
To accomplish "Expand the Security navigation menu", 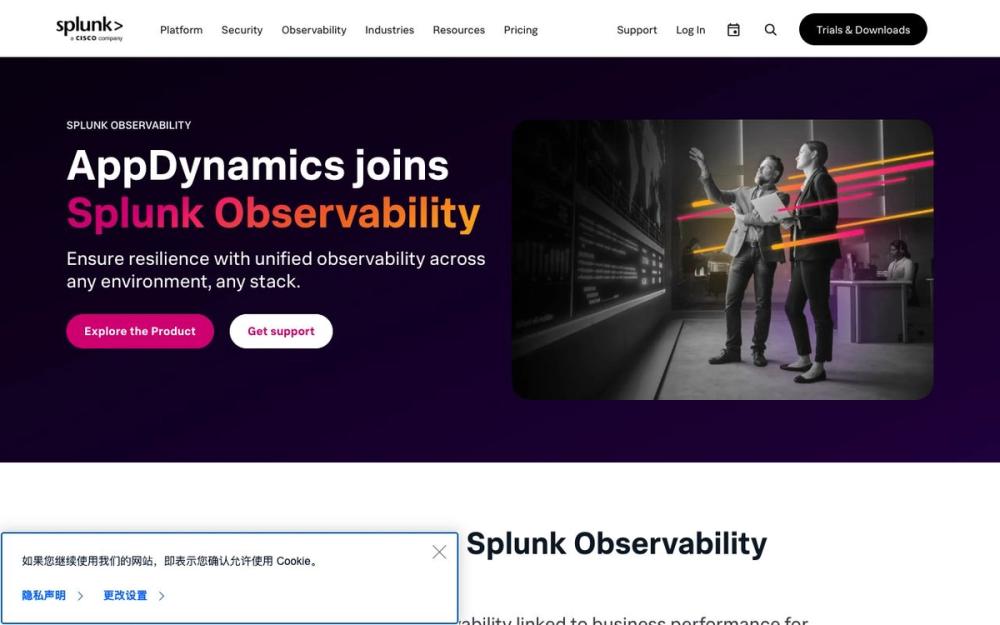I will click(242, 30).
